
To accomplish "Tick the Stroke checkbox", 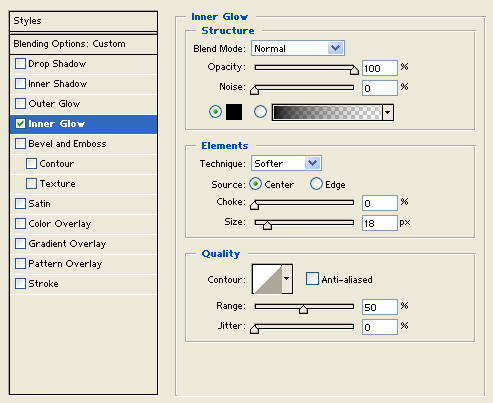I will (20, 284).
